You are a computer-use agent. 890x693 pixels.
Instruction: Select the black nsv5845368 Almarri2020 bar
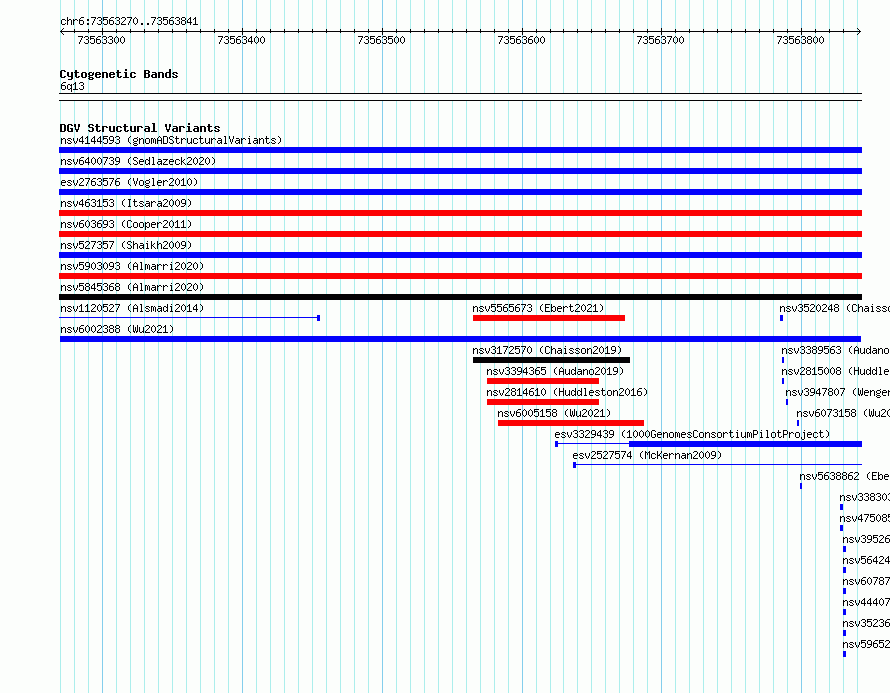pos(460,297)
